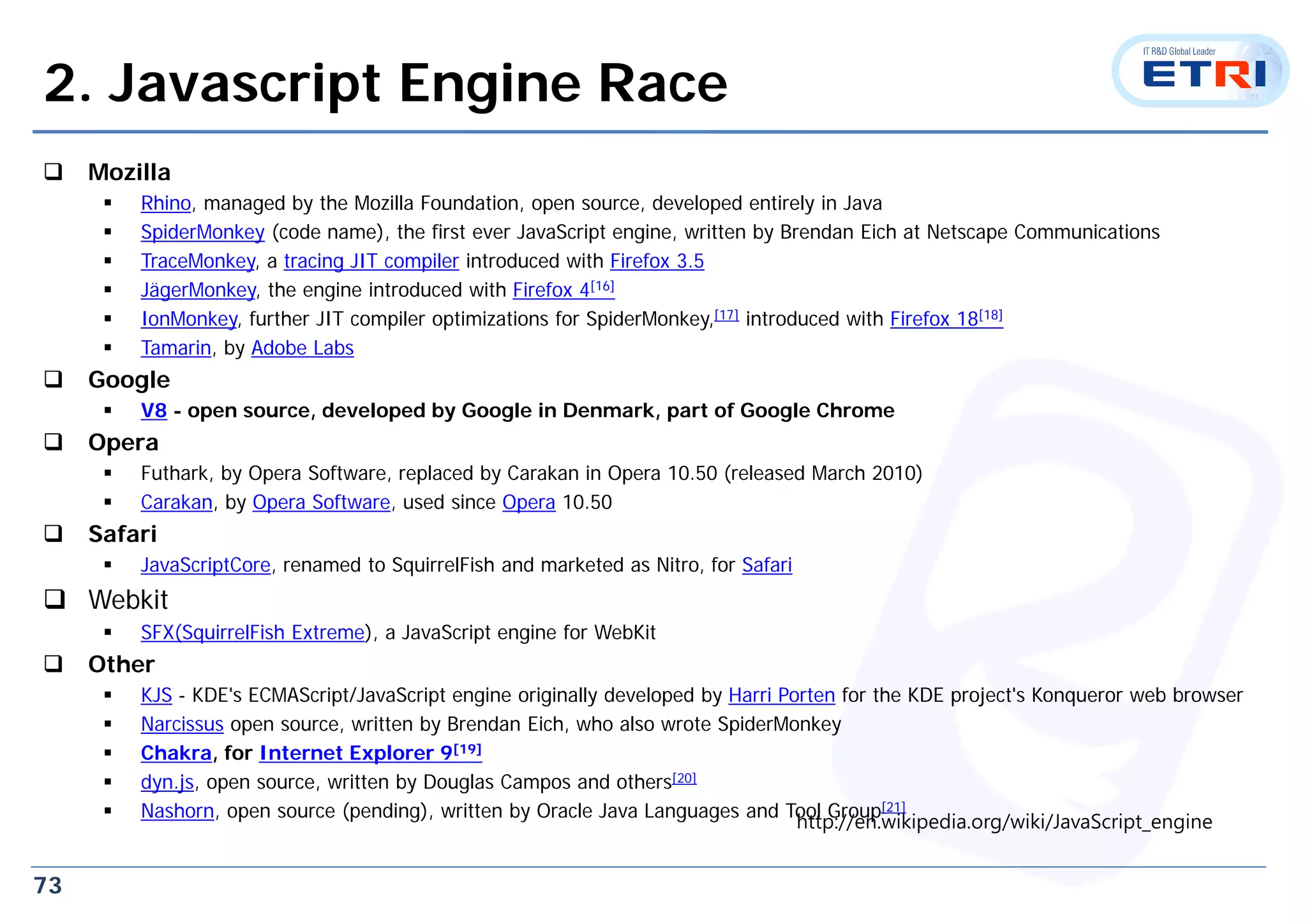
Task: Follow the Tamarin link
Action: [x=176, y=348]
